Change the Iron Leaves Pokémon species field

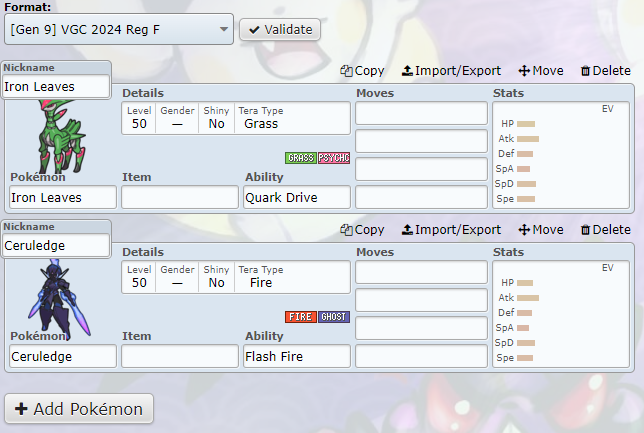[63, 197]
